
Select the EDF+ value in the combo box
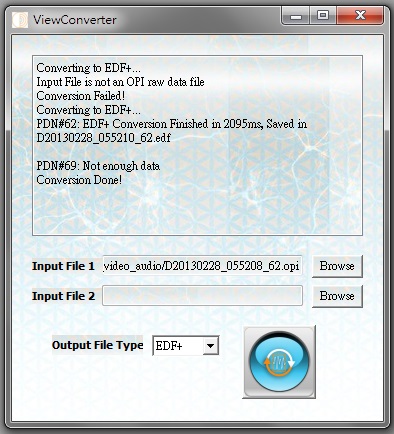coord(178,346)
